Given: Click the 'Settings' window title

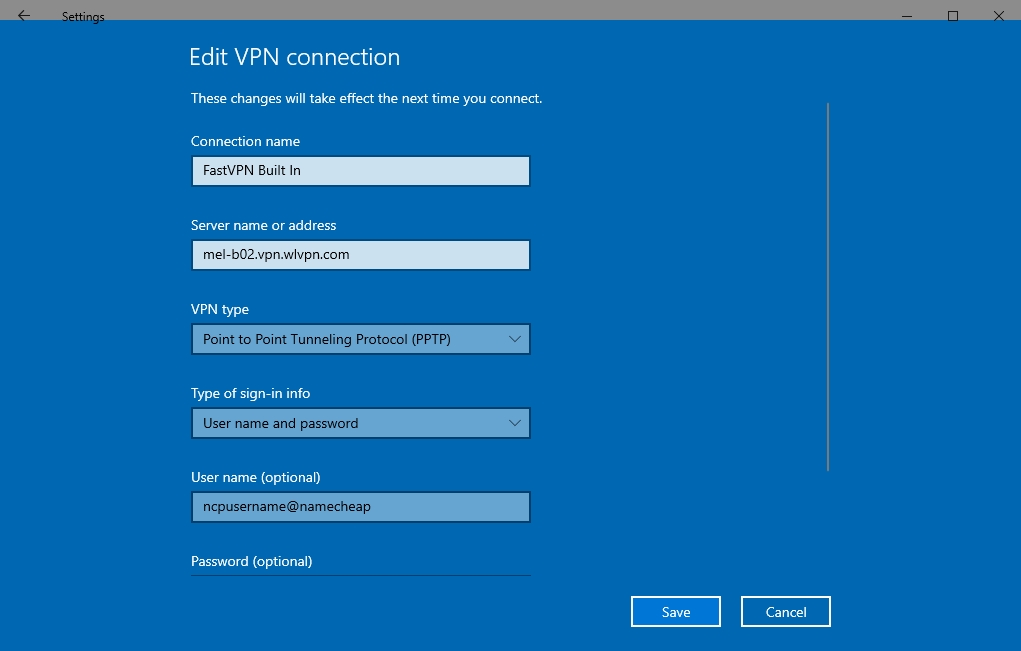Looking at the screenshot, I should (83, 17).
